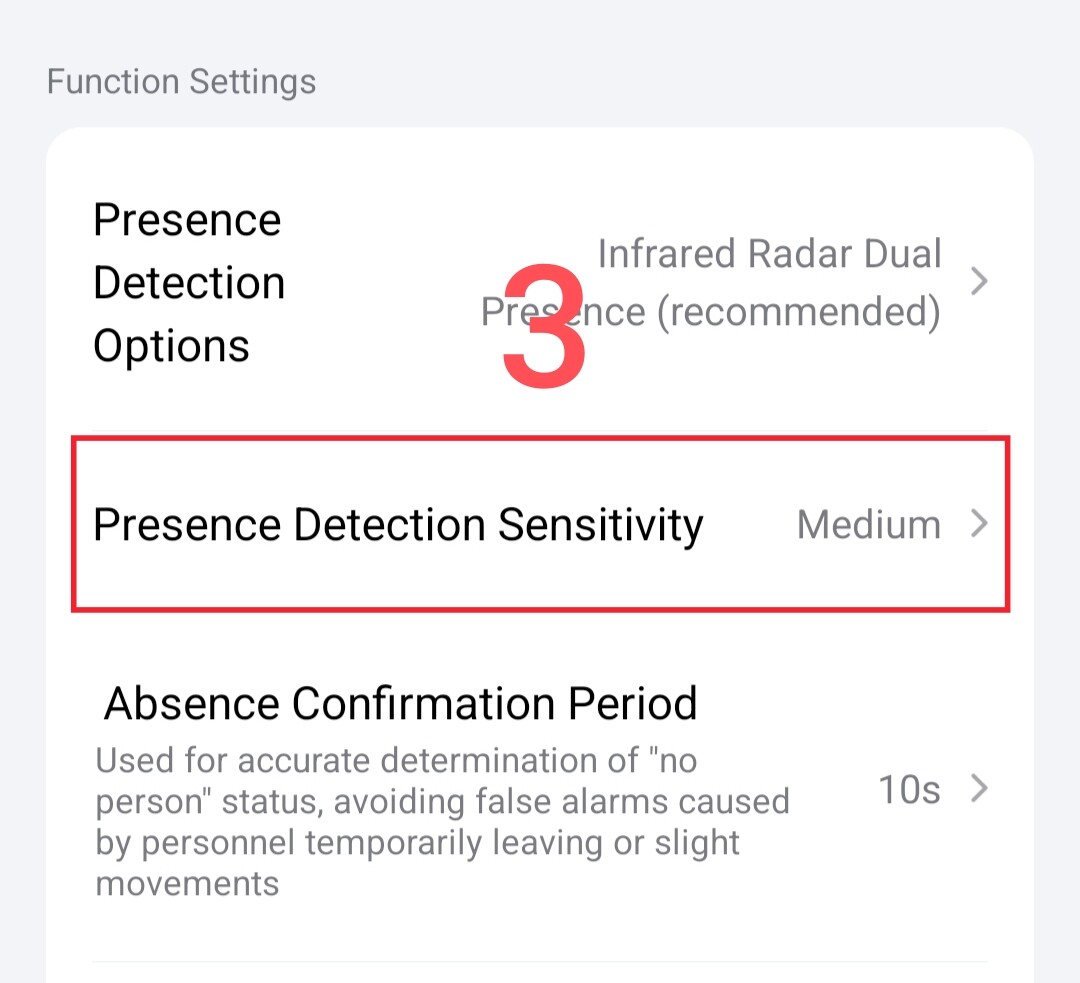Viewport: 1080px width, 983px height.
Task: Expand the Presence Detection Sensitivity chevron
Action: (979, 524)
